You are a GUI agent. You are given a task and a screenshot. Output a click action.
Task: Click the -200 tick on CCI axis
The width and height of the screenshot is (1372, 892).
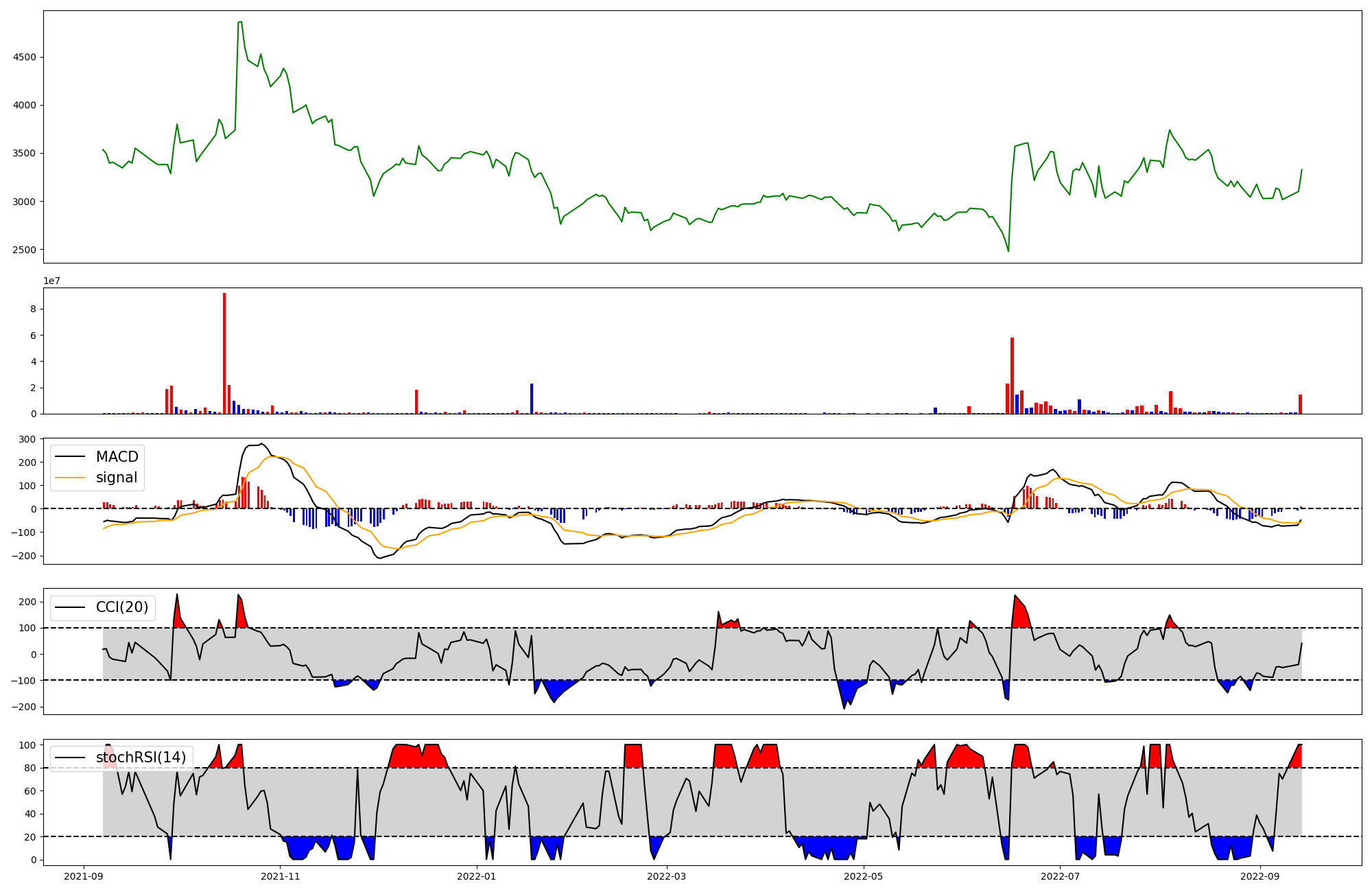[x=23, y=707]
